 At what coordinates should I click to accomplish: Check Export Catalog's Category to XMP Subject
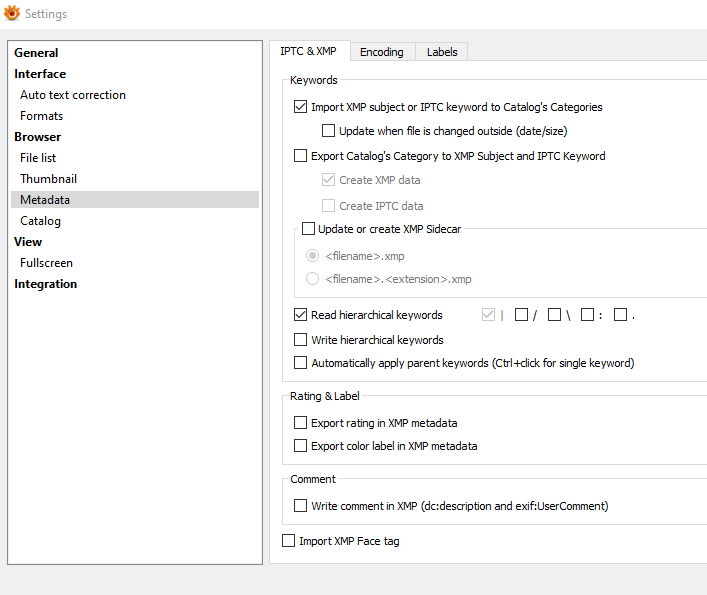click(x=301, y=156)
